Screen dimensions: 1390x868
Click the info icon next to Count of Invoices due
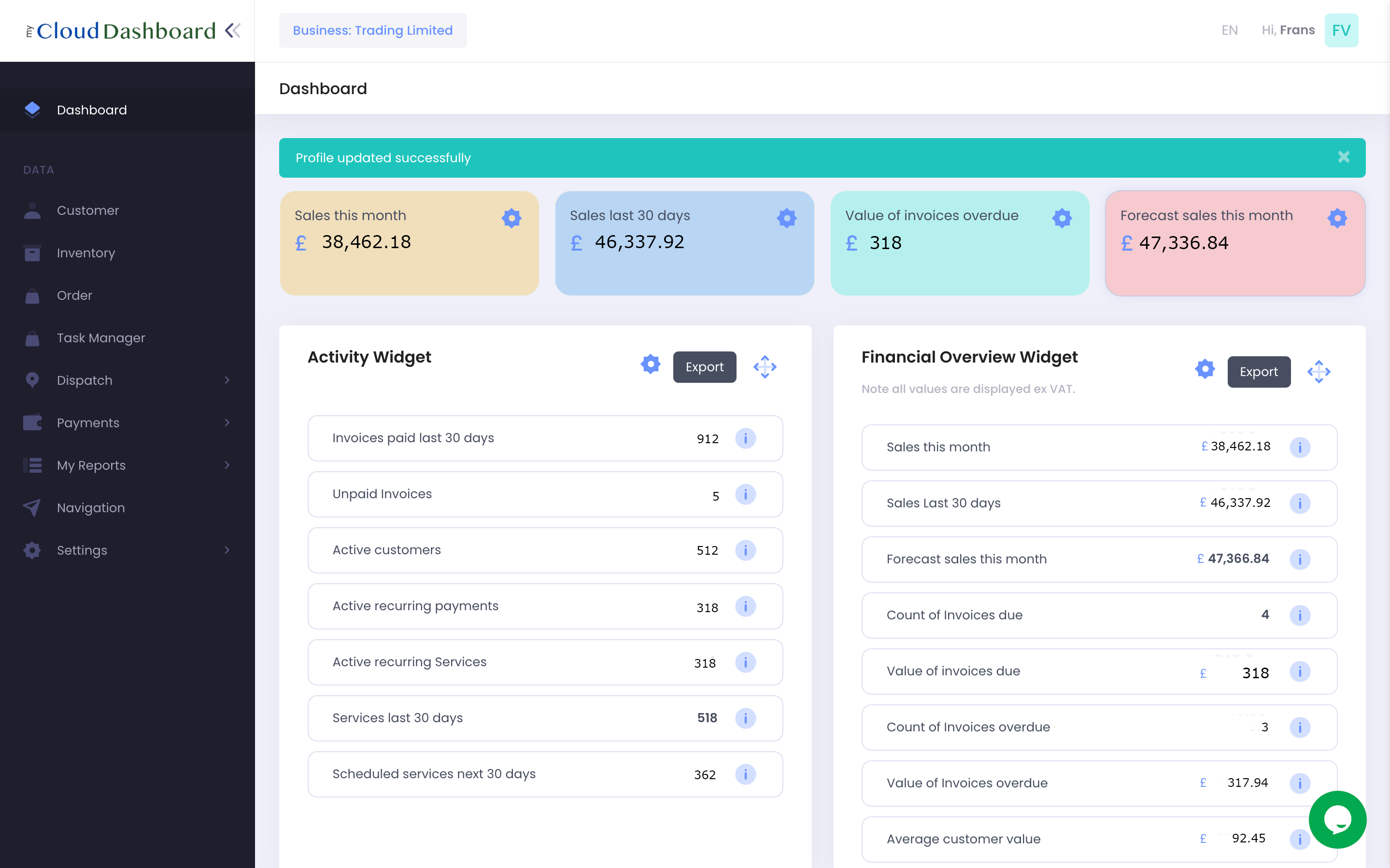click(x=1301, y=615)
